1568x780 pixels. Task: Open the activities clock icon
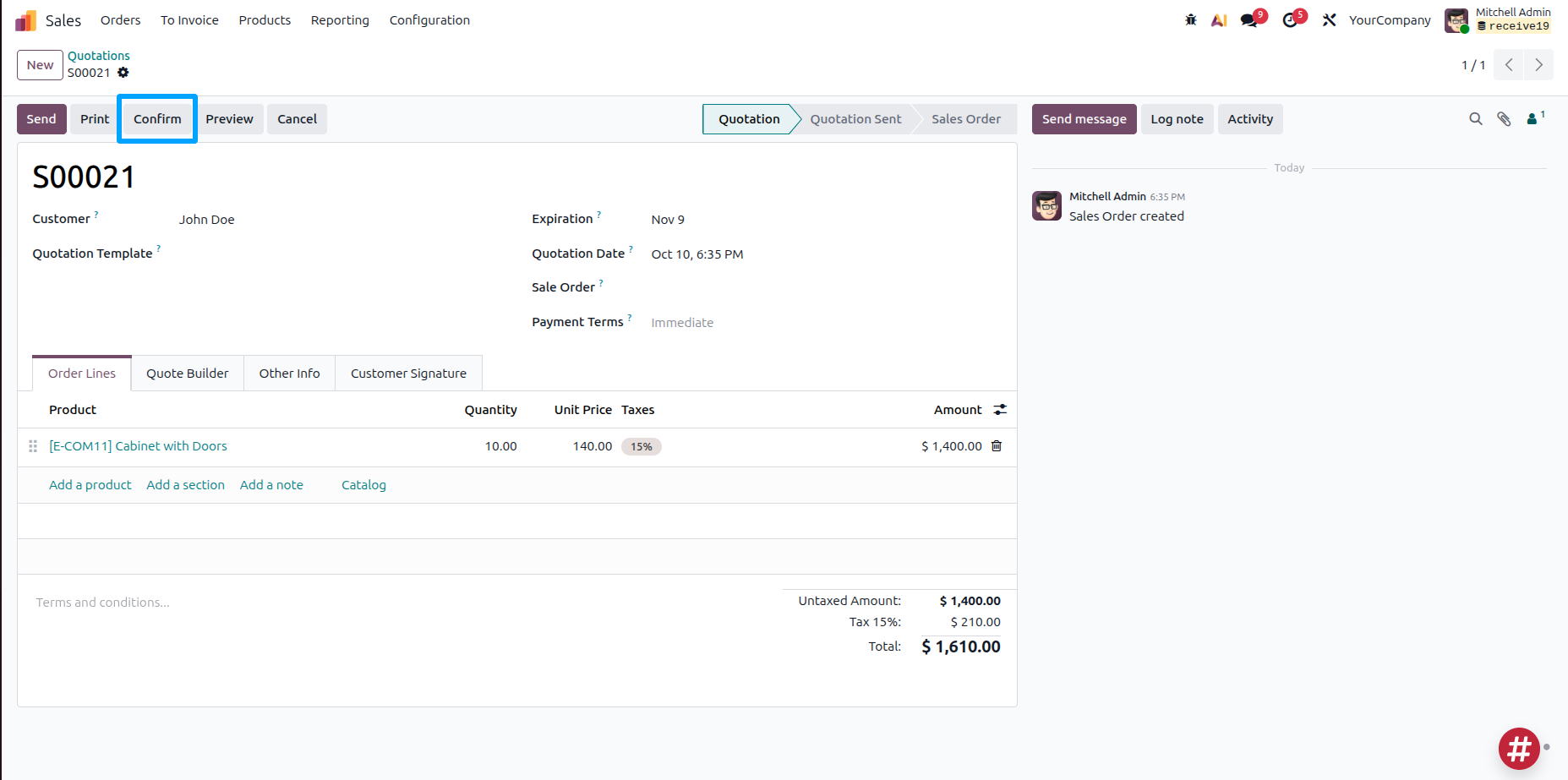(x=1291, y=19)
